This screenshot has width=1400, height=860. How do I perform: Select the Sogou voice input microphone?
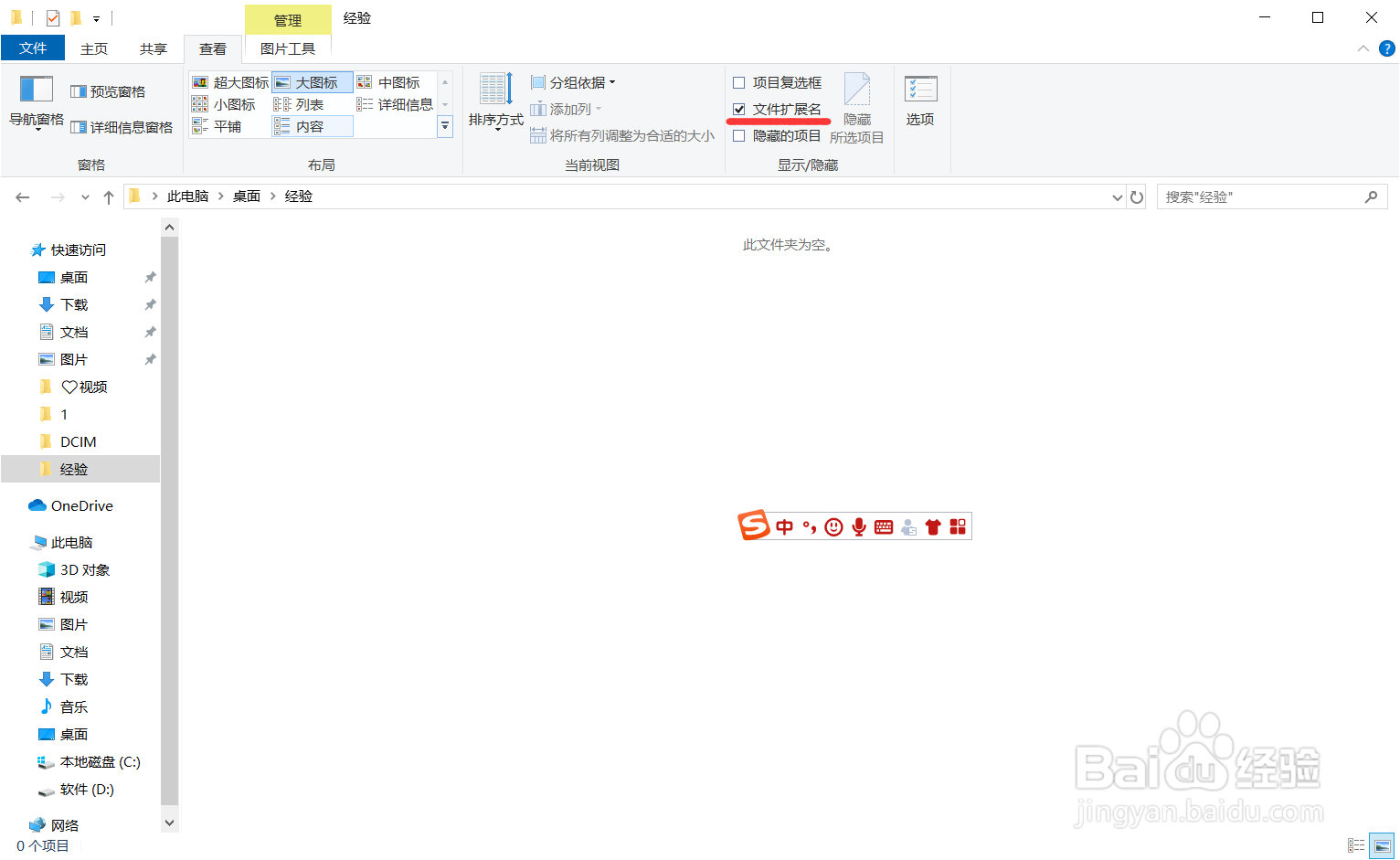coord(858,526)
